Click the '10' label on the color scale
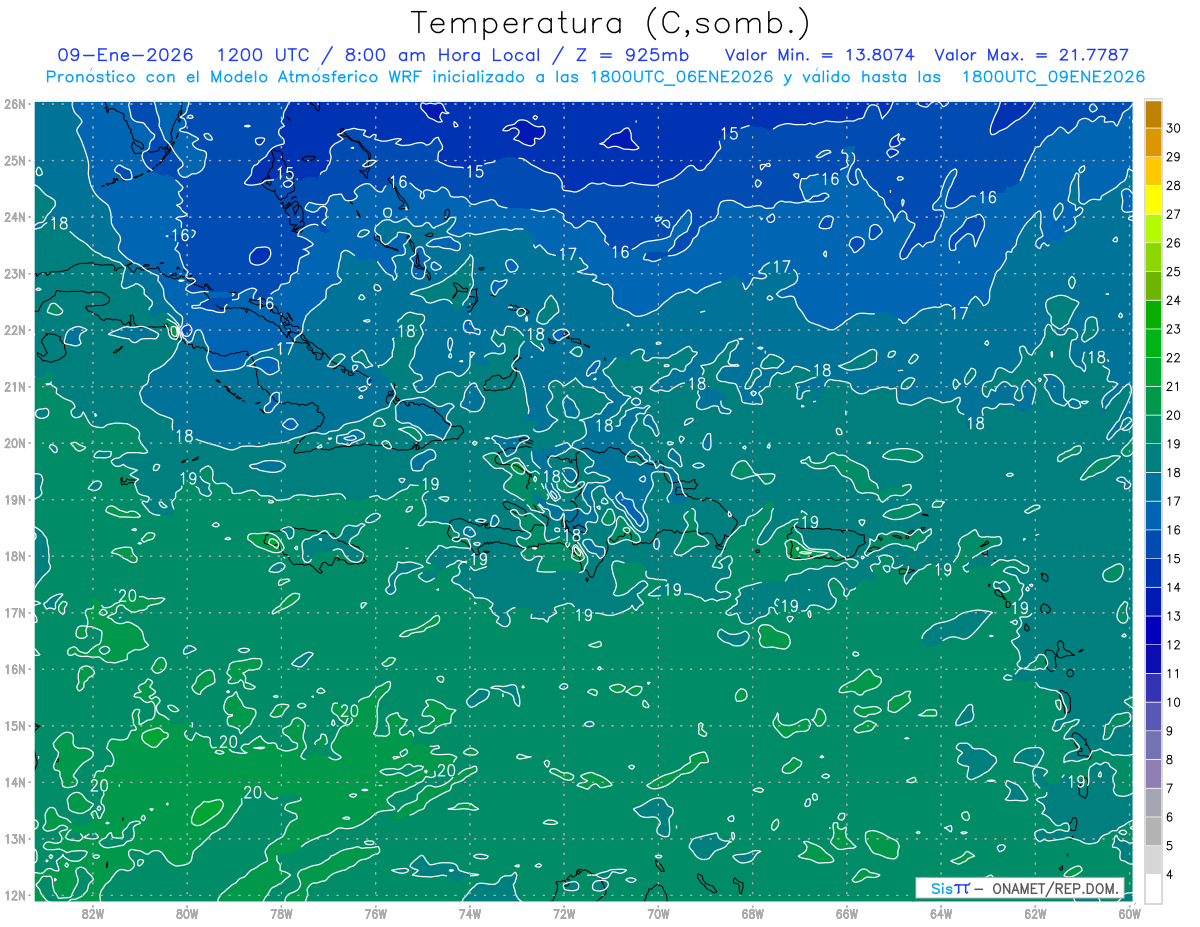The height and width of the screenshot is (927, 1200). coord(1174,702)
